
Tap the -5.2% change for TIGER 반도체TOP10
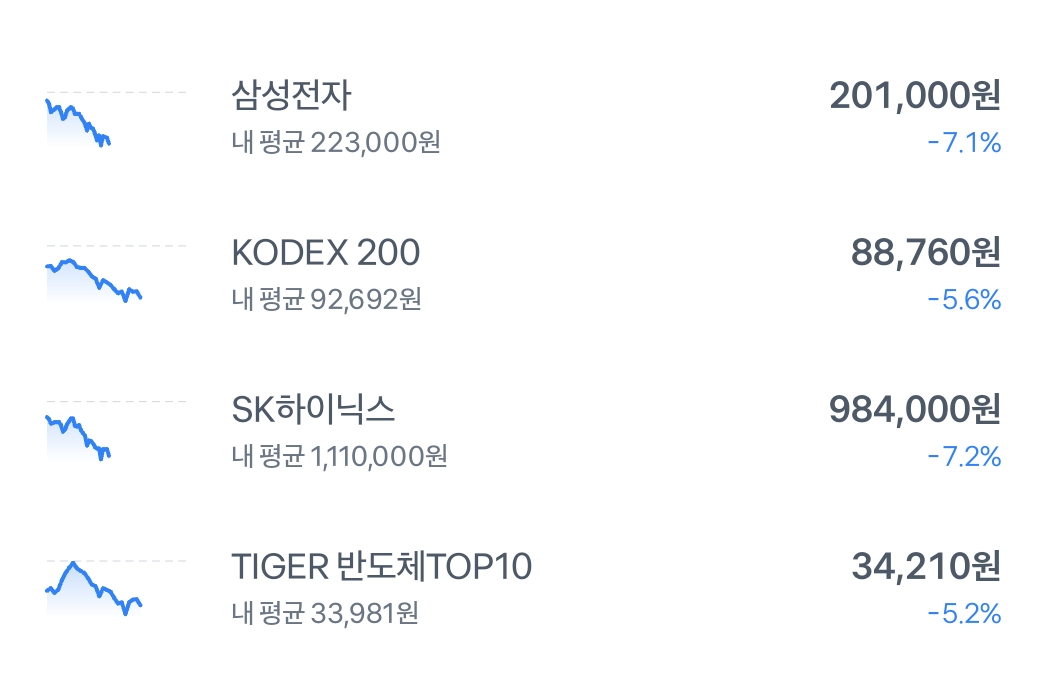(964, 613)
